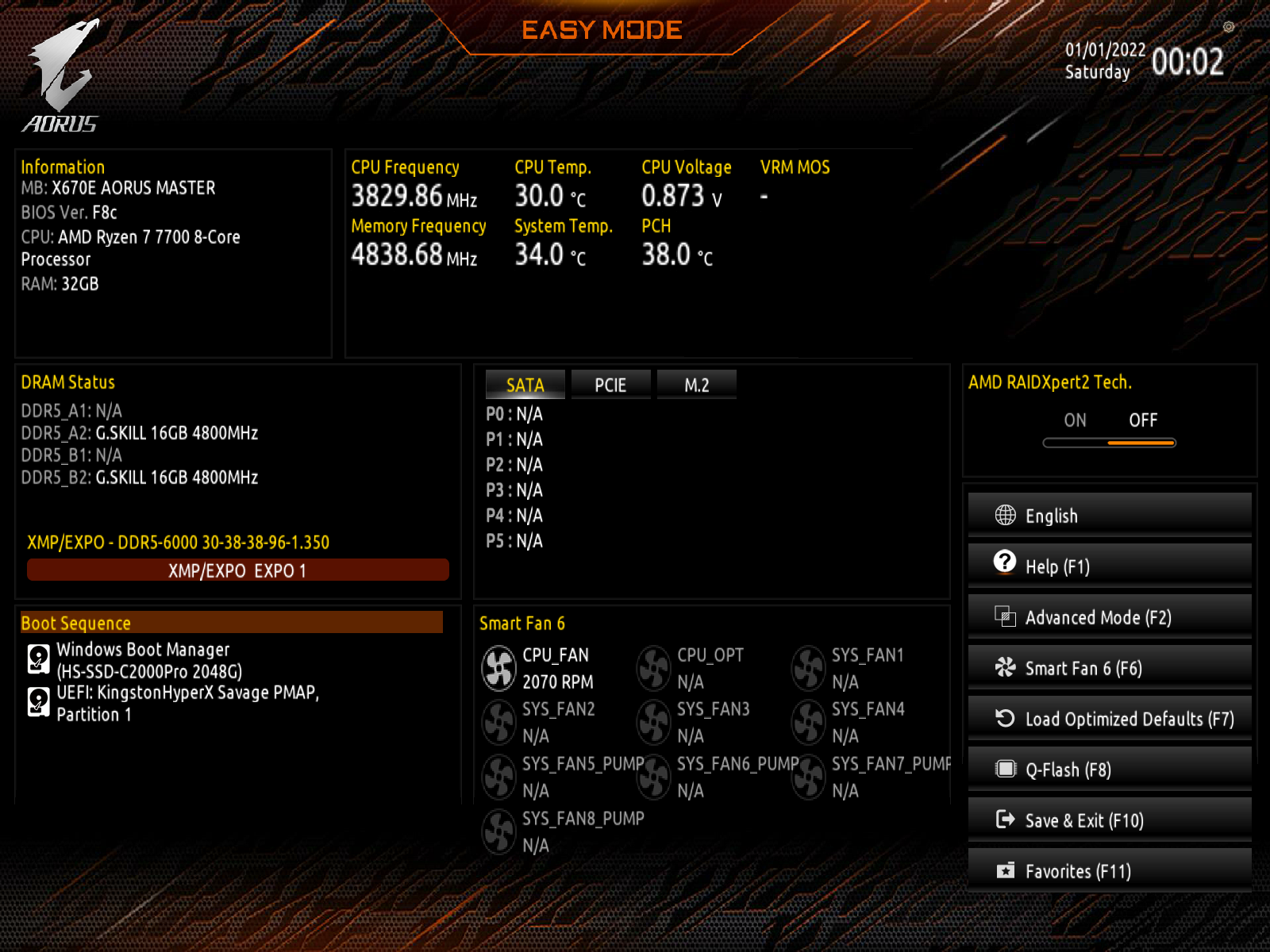Click the SYS_FAN4 fan icon
The height and width of the screenshot is (952, 1270).
[809, 723]
